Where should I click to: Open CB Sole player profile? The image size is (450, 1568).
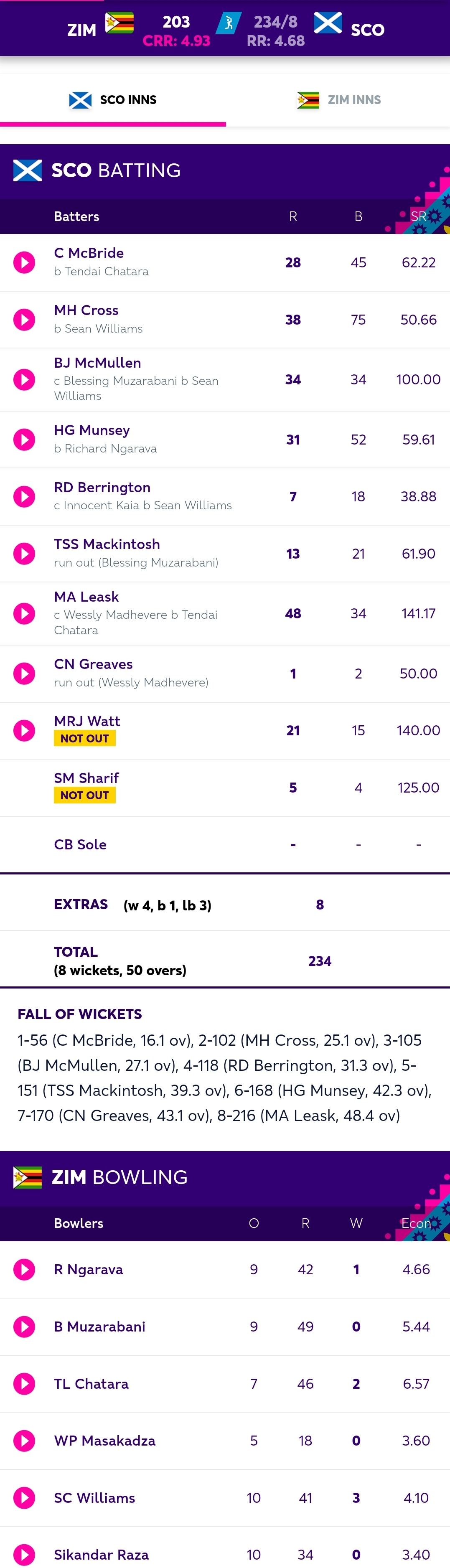click(80, 844)
